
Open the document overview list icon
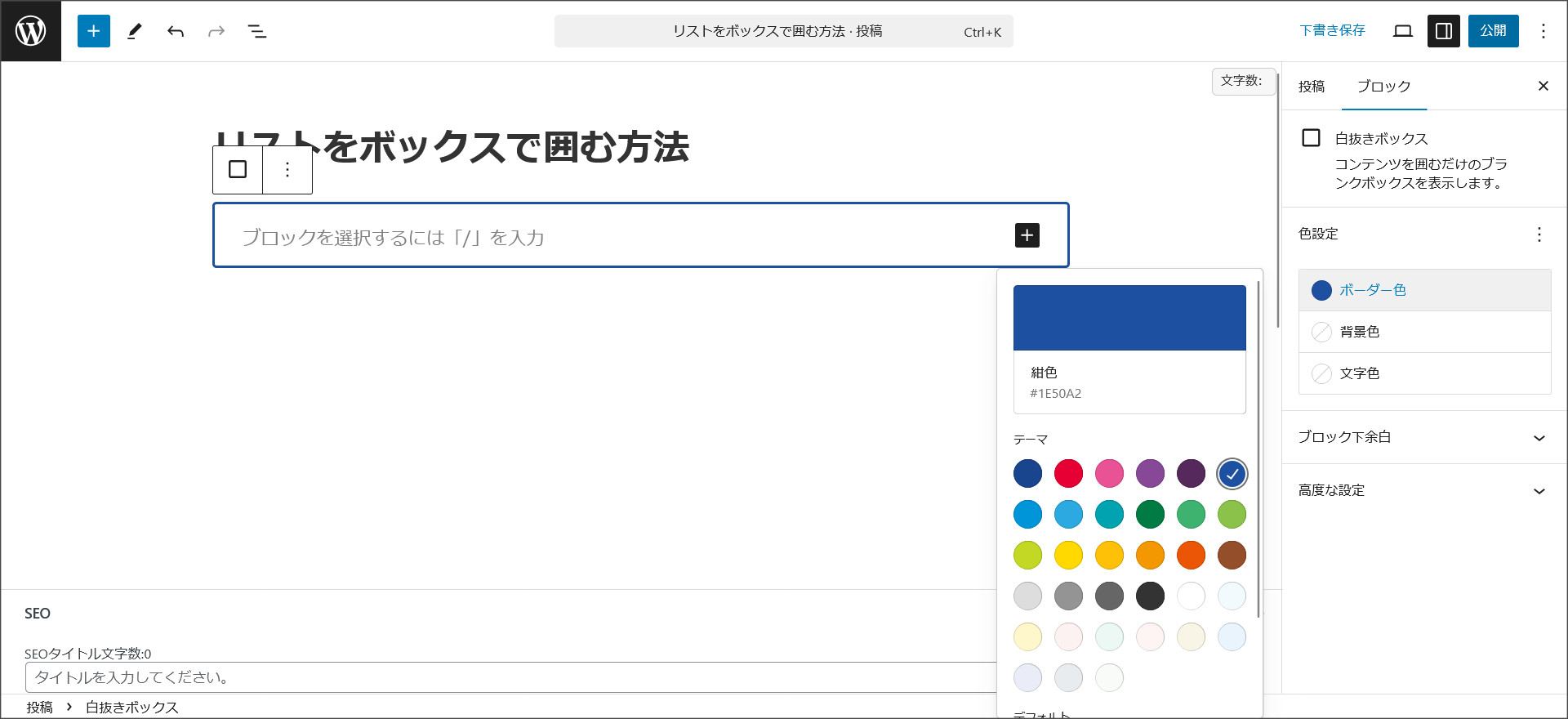(x=257, y=31)
